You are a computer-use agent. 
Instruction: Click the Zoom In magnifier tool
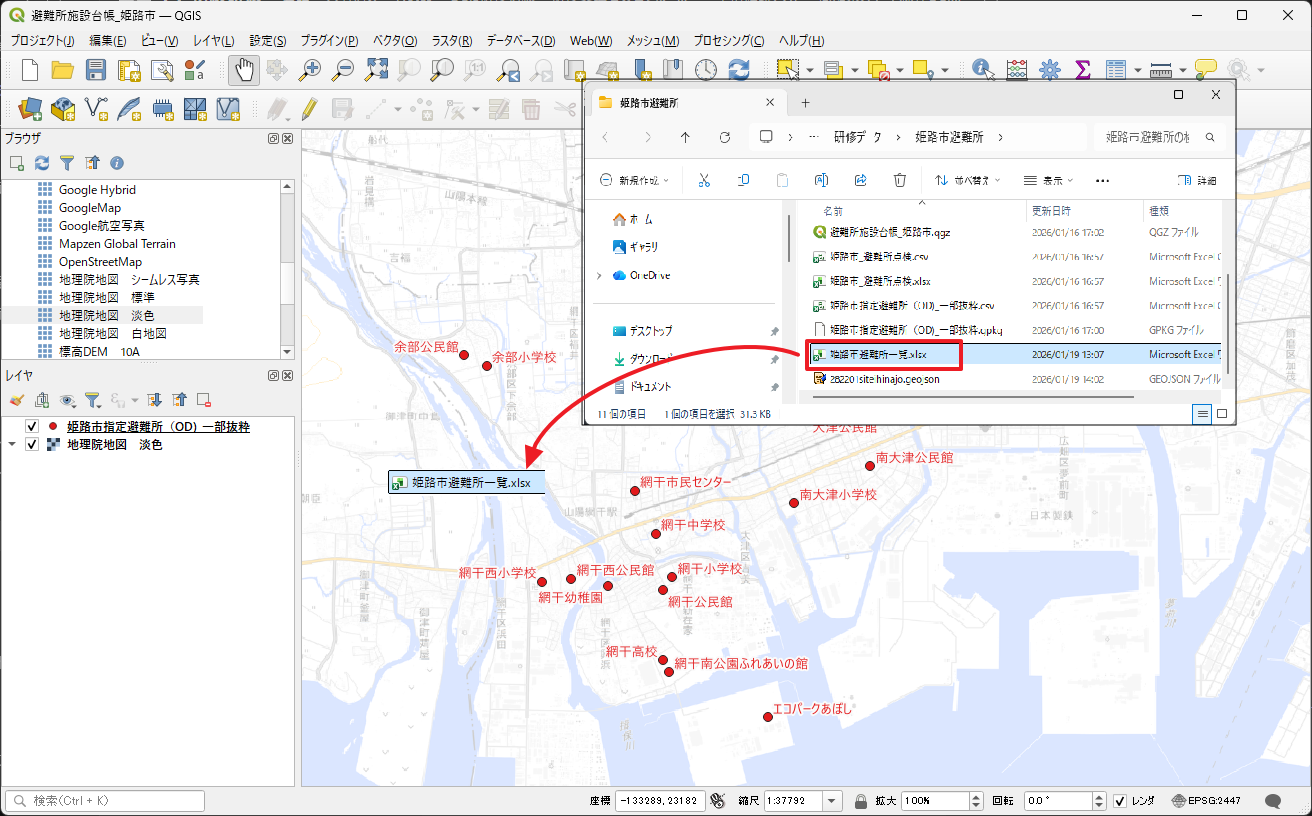311,70
